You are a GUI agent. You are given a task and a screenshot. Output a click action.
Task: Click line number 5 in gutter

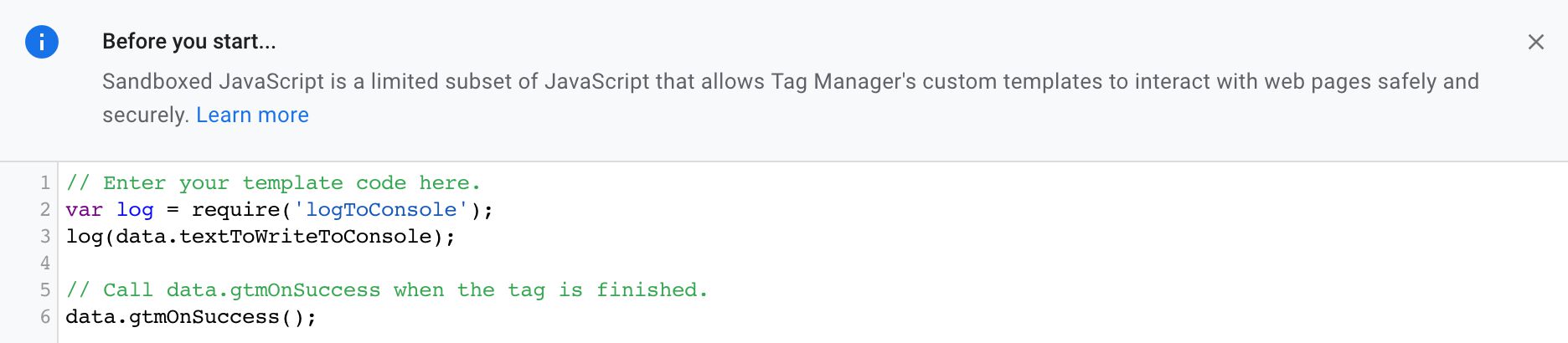[x=45, y=290]
